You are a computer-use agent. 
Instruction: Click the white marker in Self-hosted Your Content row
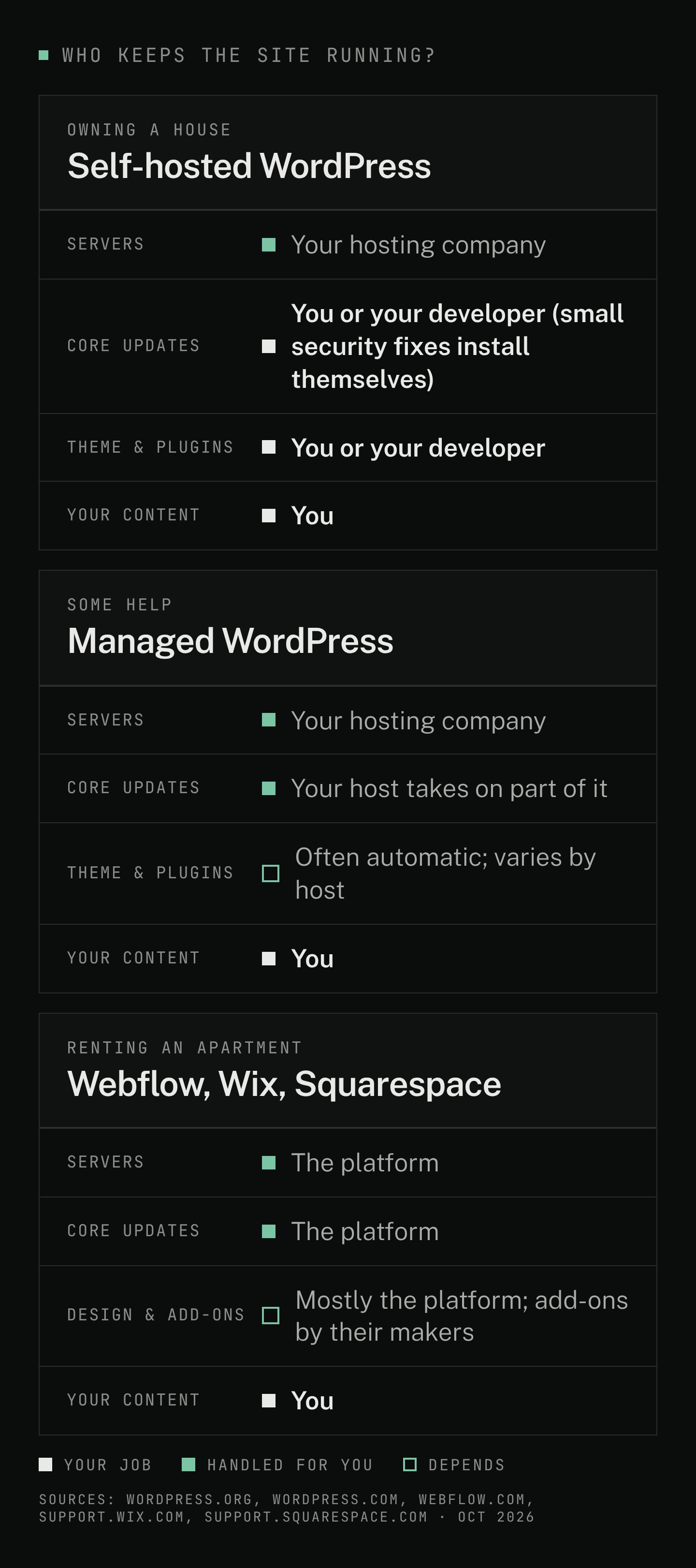(x=268, y=516)
